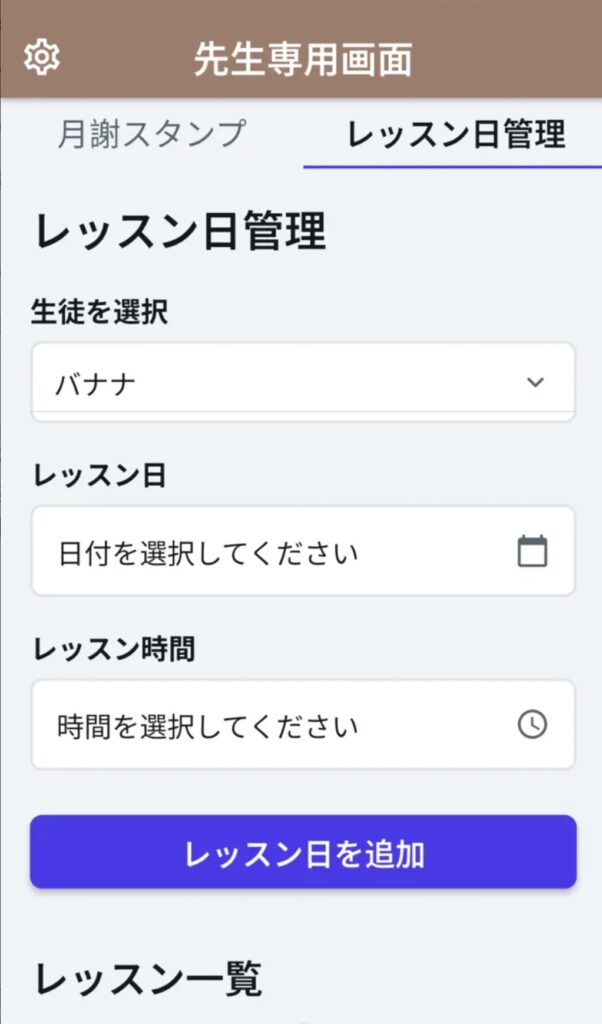
Task: Click the calendar icon in lesson date field
Action: click(x=532, y=551)
